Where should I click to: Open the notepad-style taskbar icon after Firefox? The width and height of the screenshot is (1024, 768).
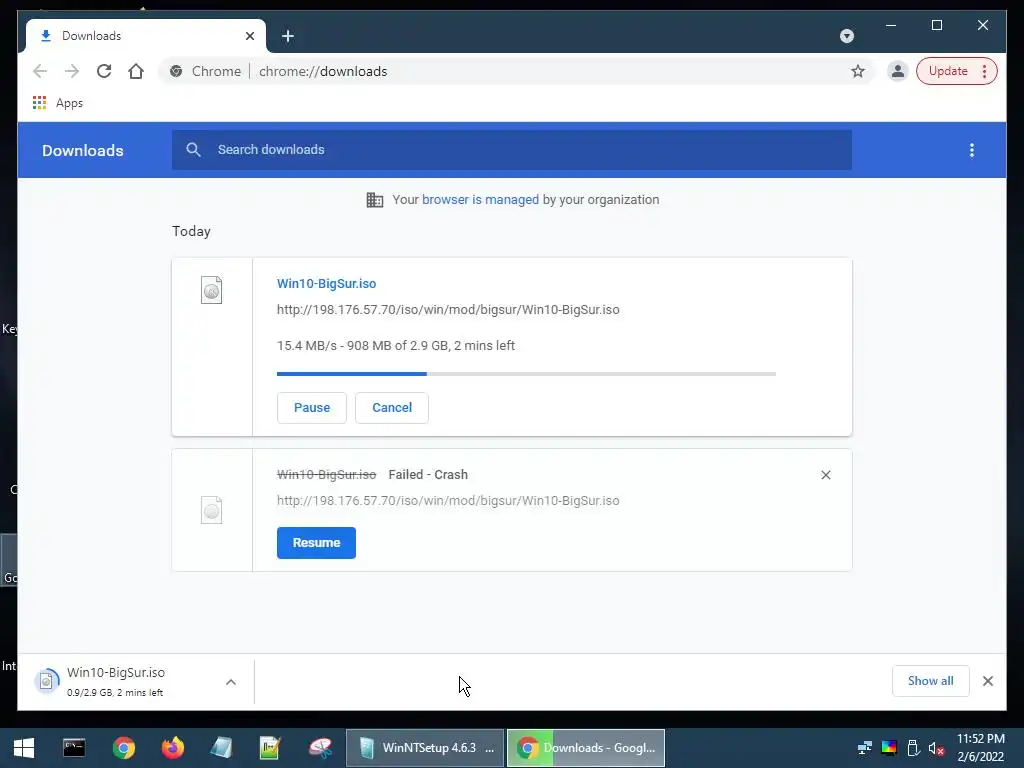[x=221, y=748]
